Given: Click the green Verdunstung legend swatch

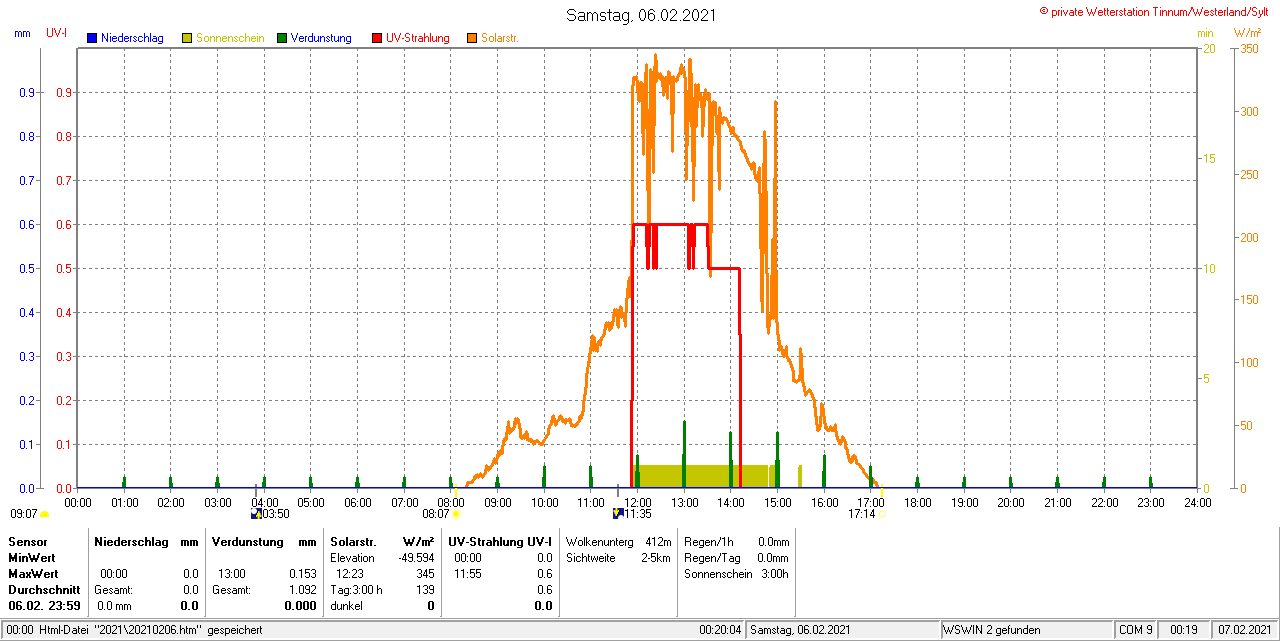Looking at the screenshot, I should (x=282, y=38).
